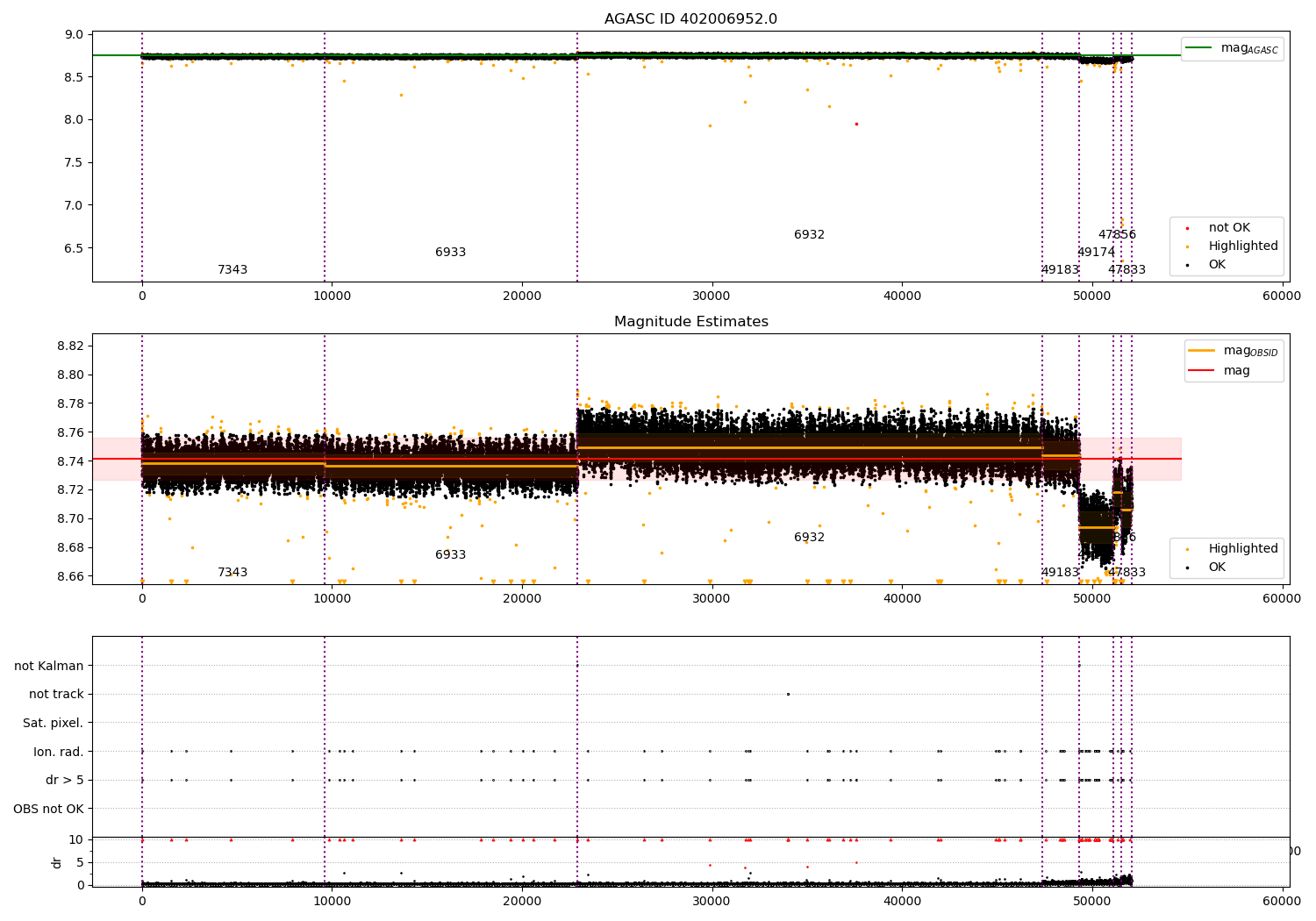
Task: Click the 10 tick on the dr axis
Action: [77, 839]
